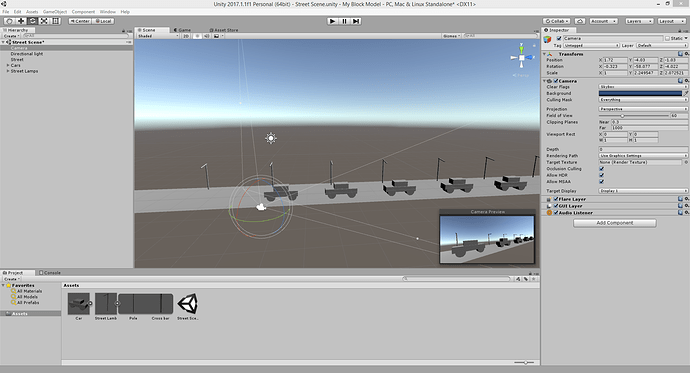Click the Audio Listener component icon
Screen dimensions: 690x373
point(549,212)
